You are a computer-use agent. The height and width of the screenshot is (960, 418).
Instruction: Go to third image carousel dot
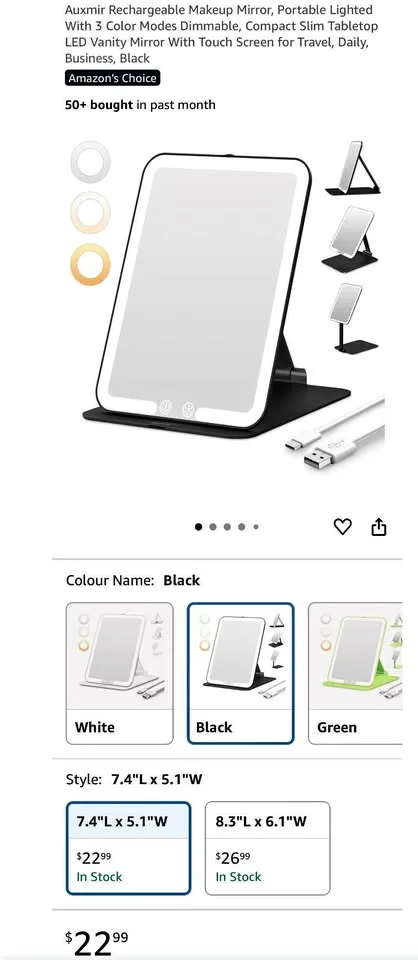(x=227, y=527)
